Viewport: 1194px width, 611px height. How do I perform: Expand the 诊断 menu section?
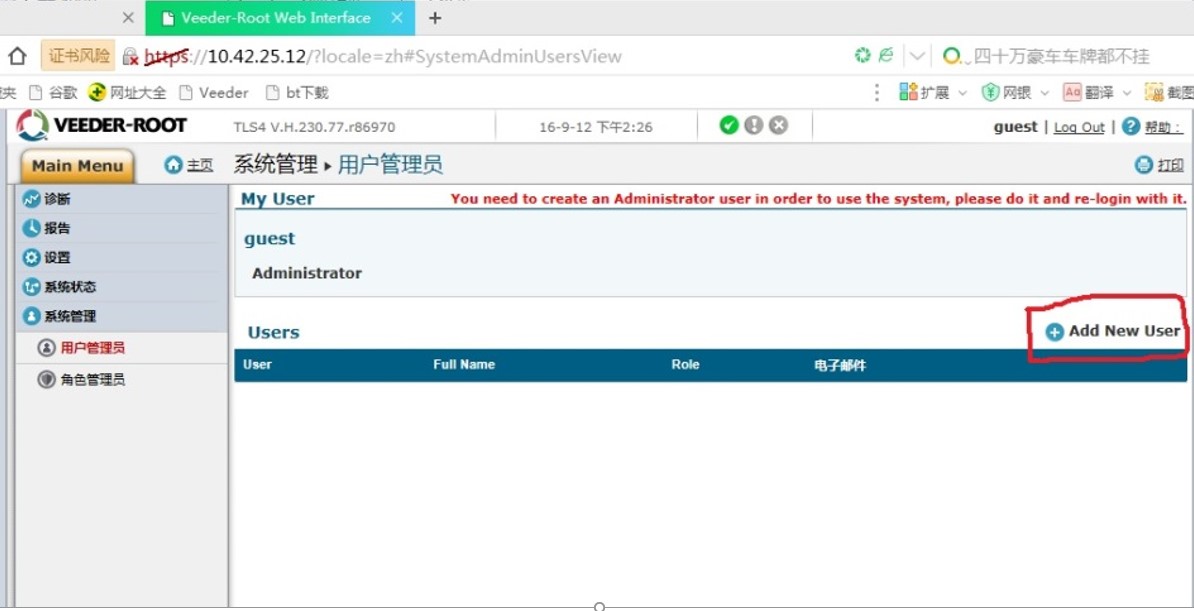57,199
